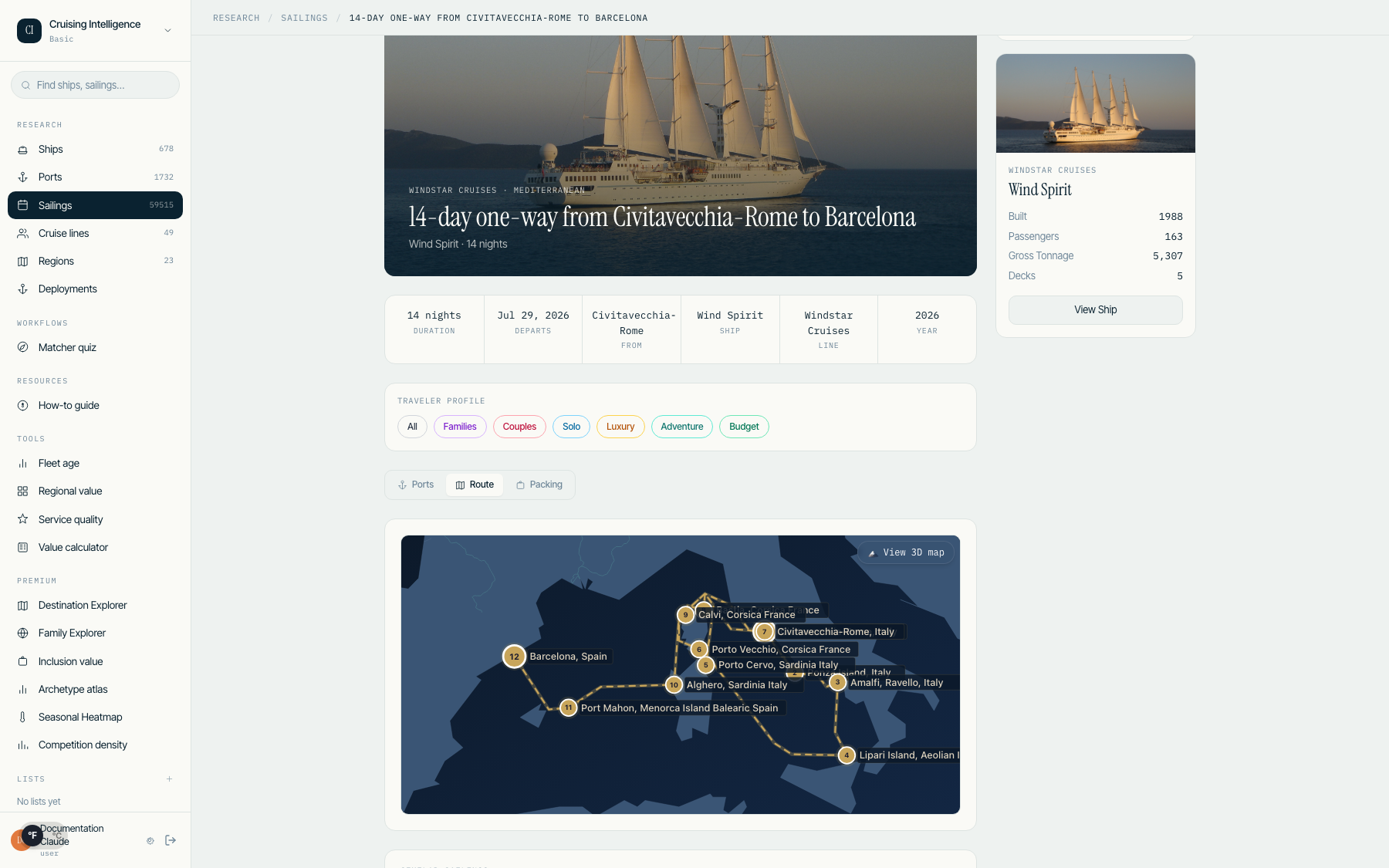1389x868 pixels.
Task: Open Regional value tool
Action: click(x=95, y=491)
